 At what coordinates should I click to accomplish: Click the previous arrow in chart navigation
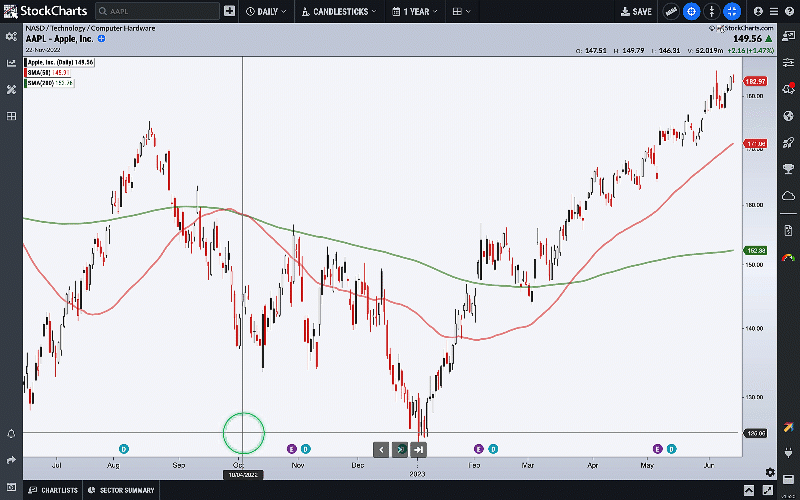[x=381, y=449]
